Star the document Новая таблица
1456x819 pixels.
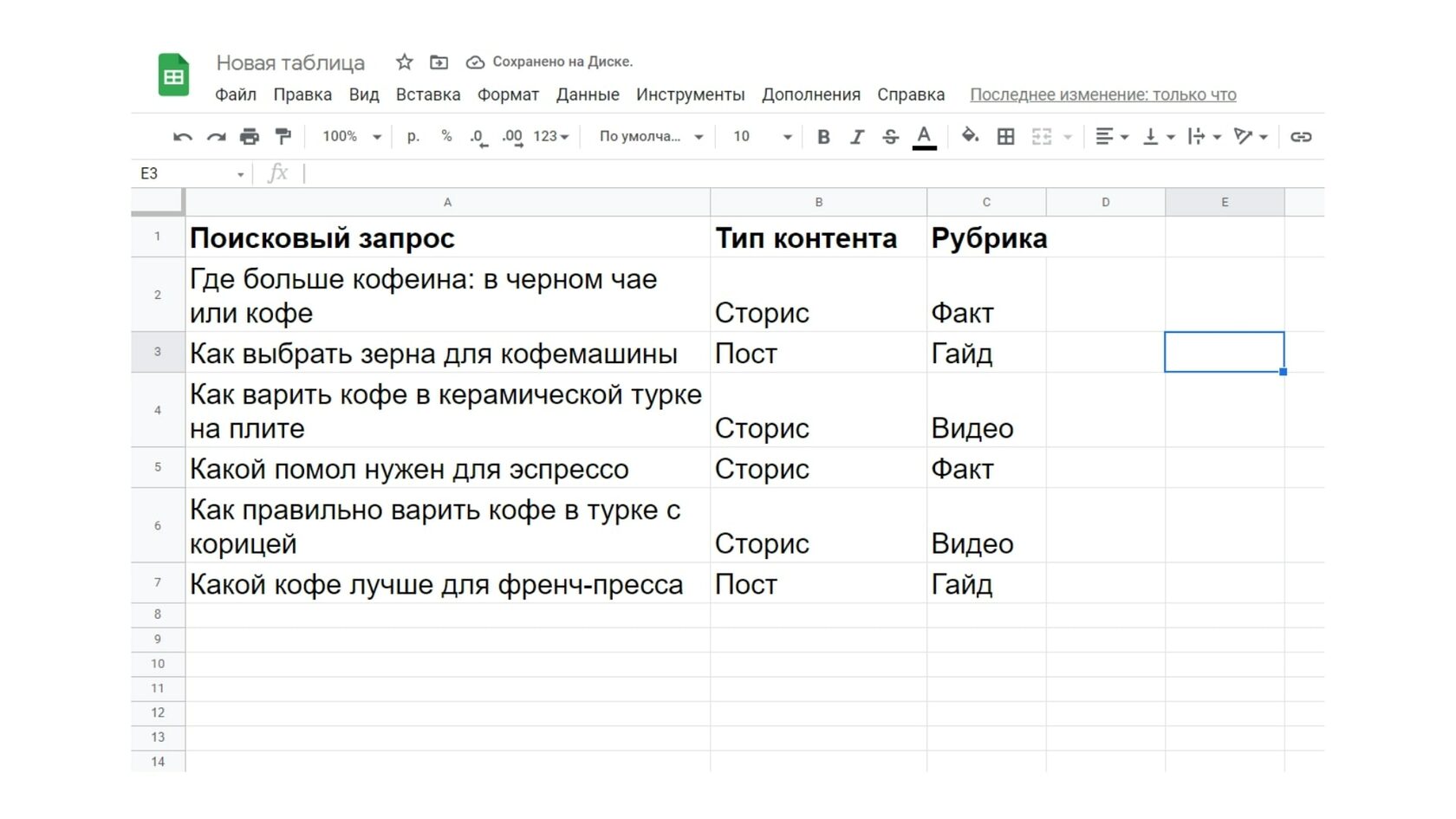(x=404, y=62)
